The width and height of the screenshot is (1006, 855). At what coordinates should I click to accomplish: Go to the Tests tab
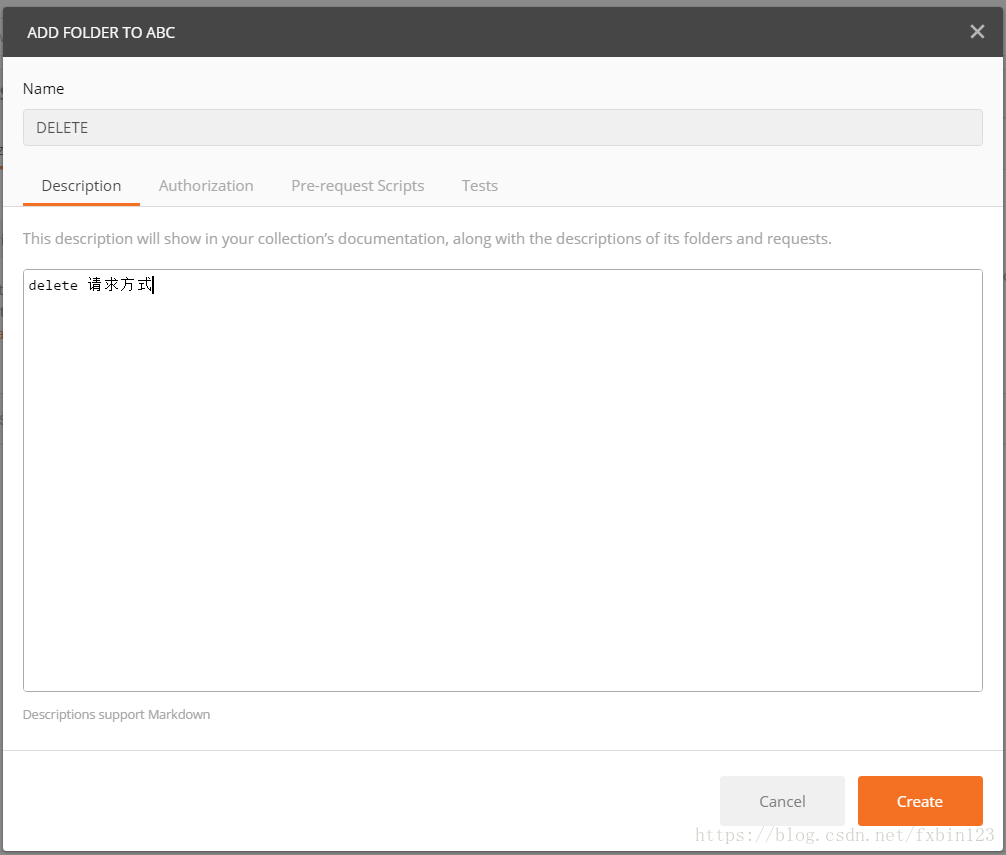479,186
